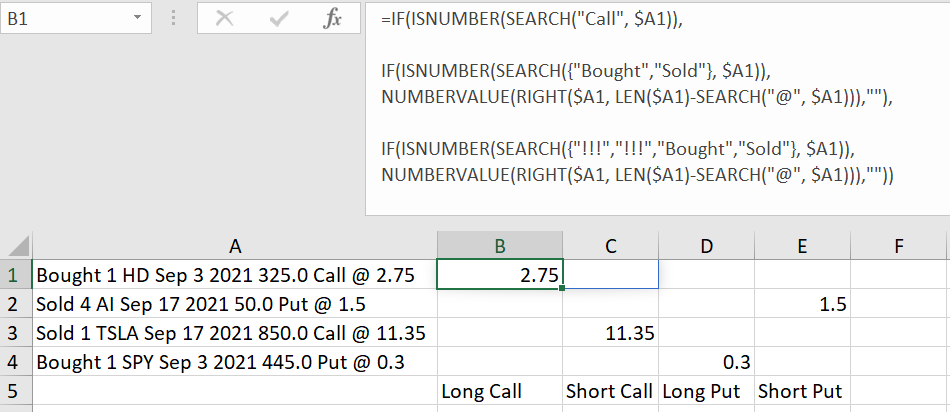Select cell containing Bought 1 HD Sep 3
Image resolution: width=950 pixels, height=412 pixels.
[235, 275]
